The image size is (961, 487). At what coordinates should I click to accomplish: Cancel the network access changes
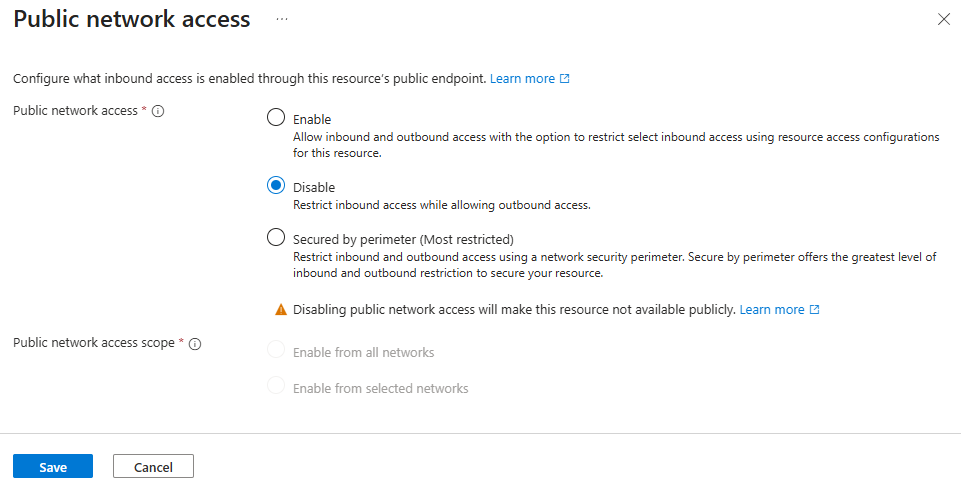[153, 466]
